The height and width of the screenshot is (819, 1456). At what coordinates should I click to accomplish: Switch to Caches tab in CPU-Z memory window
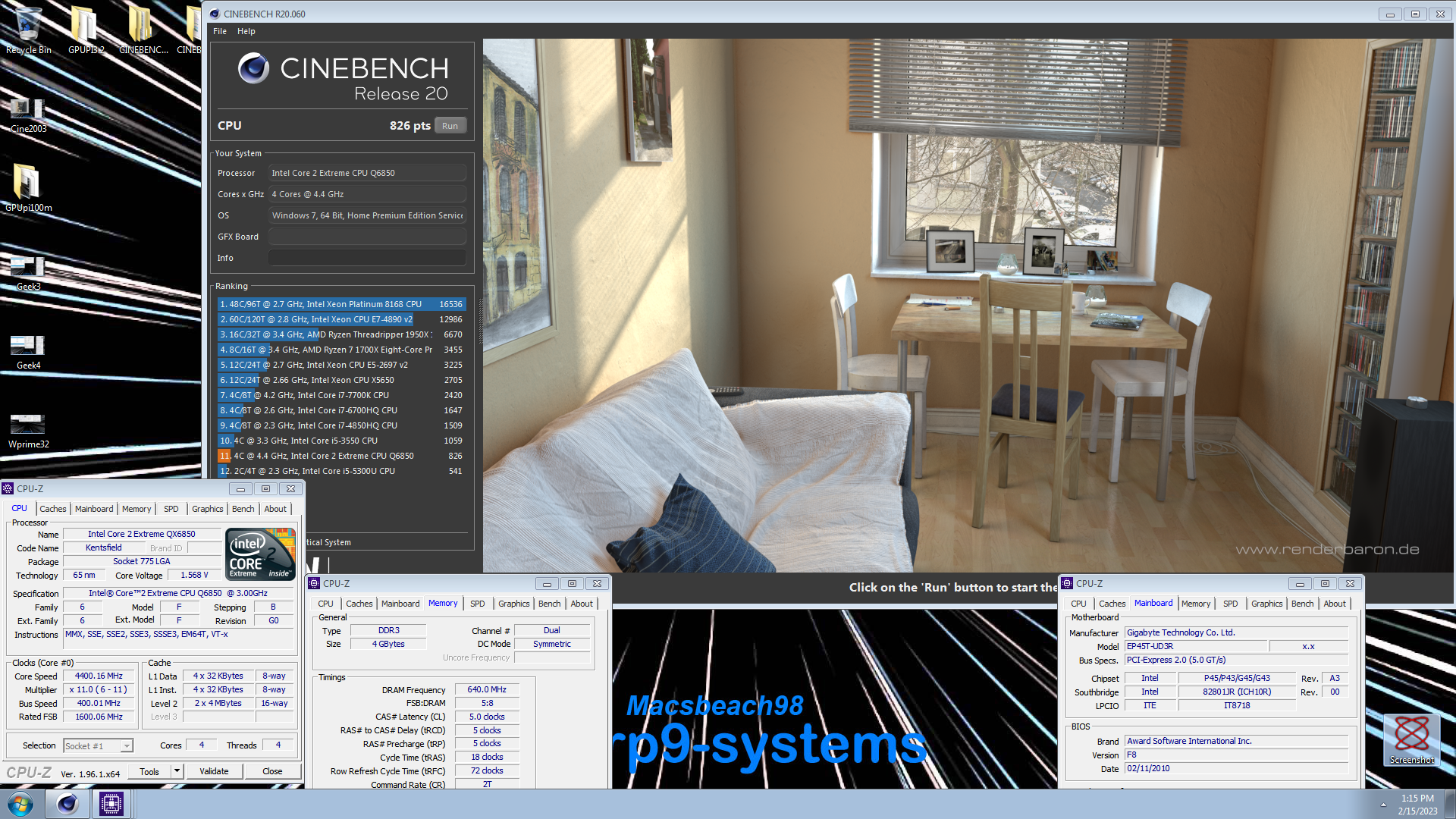pos(359,604)
